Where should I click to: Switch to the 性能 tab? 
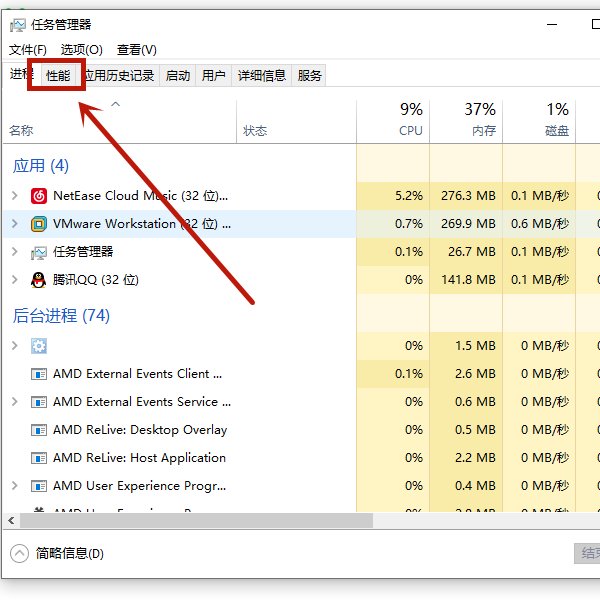58,75
